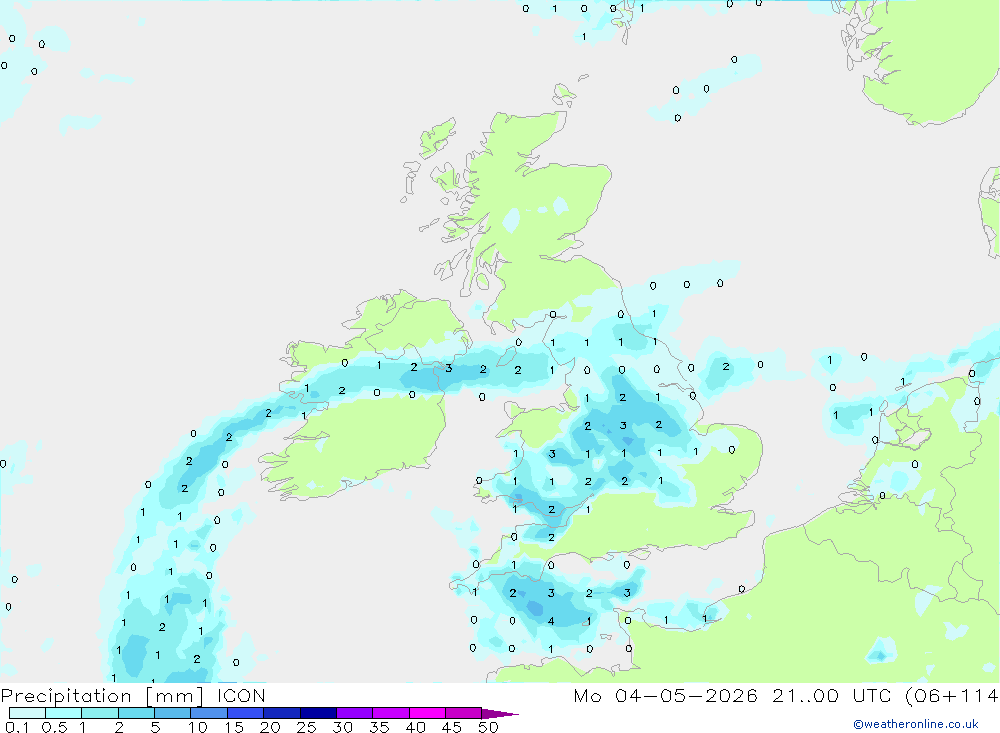The height and width of the screenshot is (733, 1000).
Task: Open the weatheronline.co.uk watermark link
Action: [915, 724]
